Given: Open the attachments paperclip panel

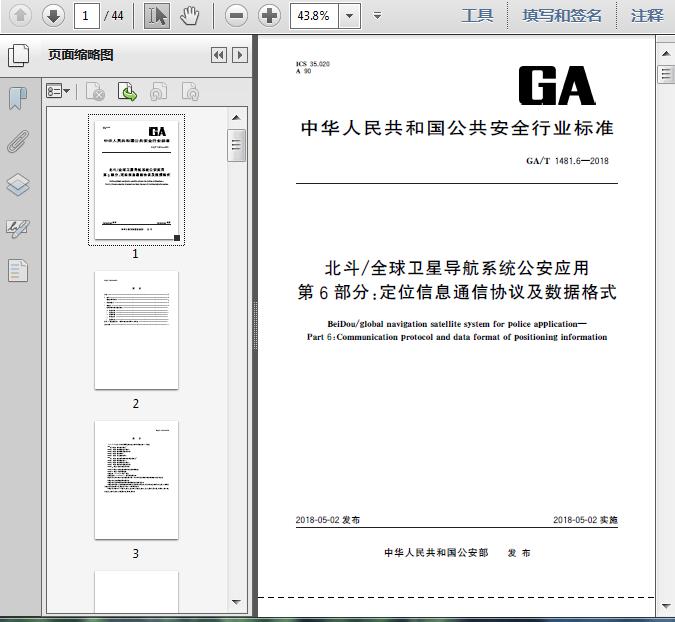Looking at the screenshot, I should (x=18, y=141).
